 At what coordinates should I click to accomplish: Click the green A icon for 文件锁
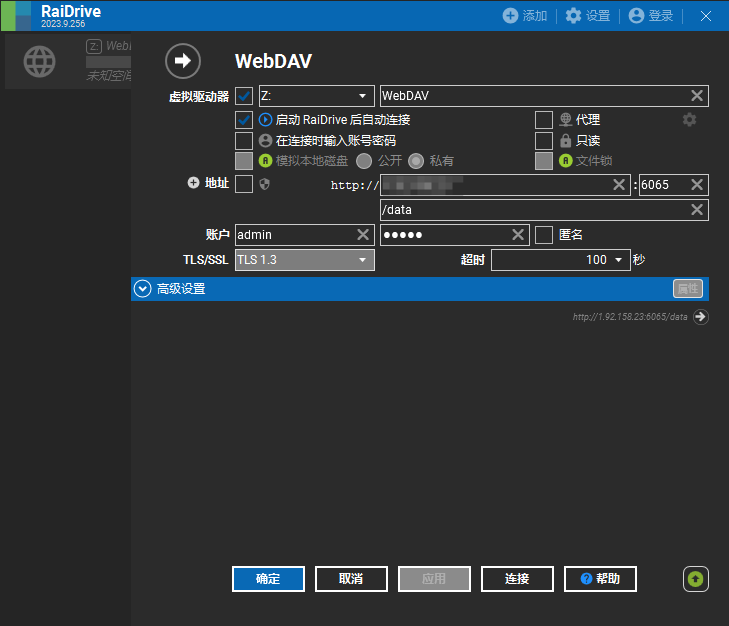pos(565,161)
